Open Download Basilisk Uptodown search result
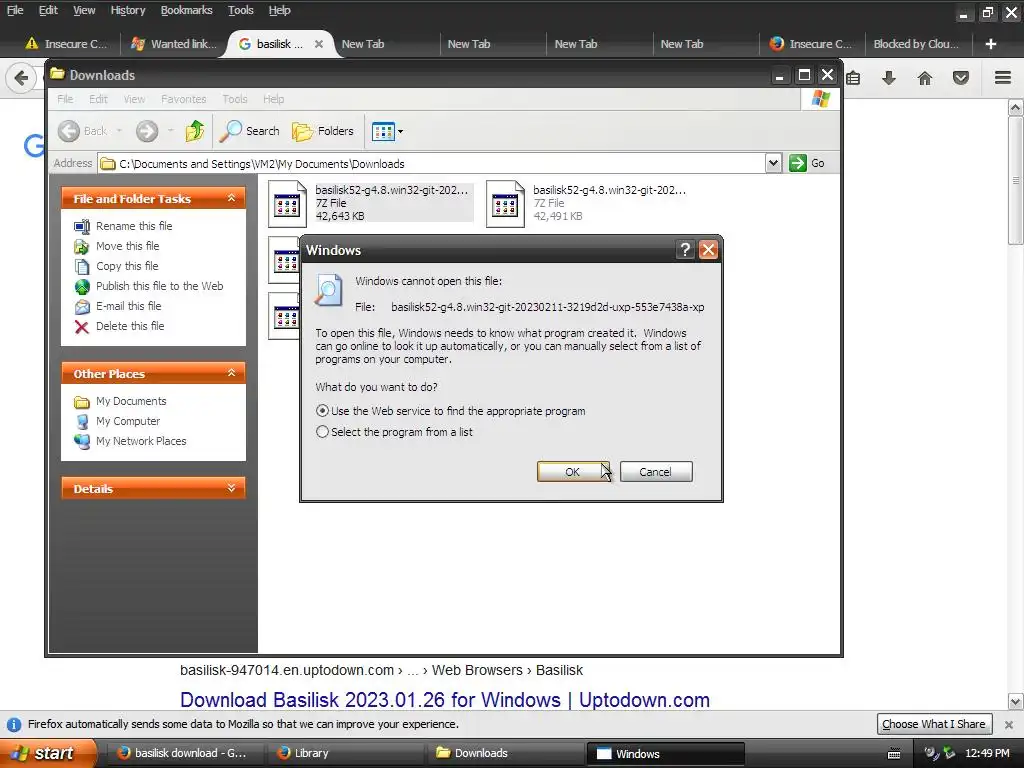 [x=445, y=699]
